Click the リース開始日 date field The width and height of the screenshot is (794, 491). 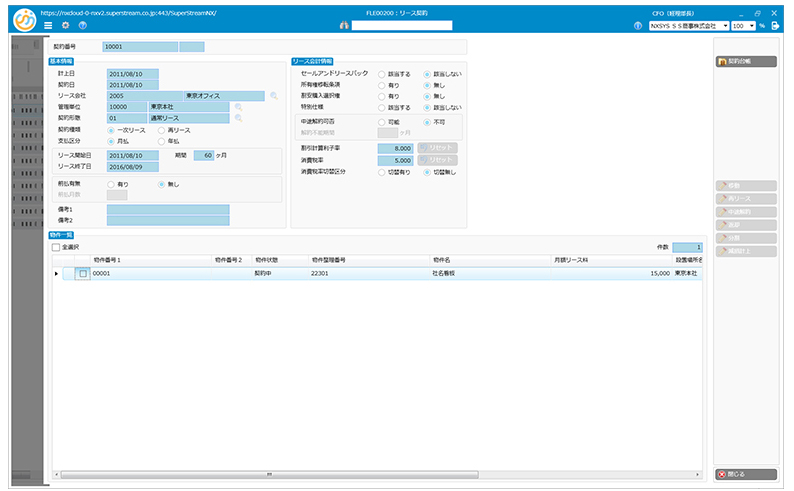pyautogui.click(x=133, y=155)
